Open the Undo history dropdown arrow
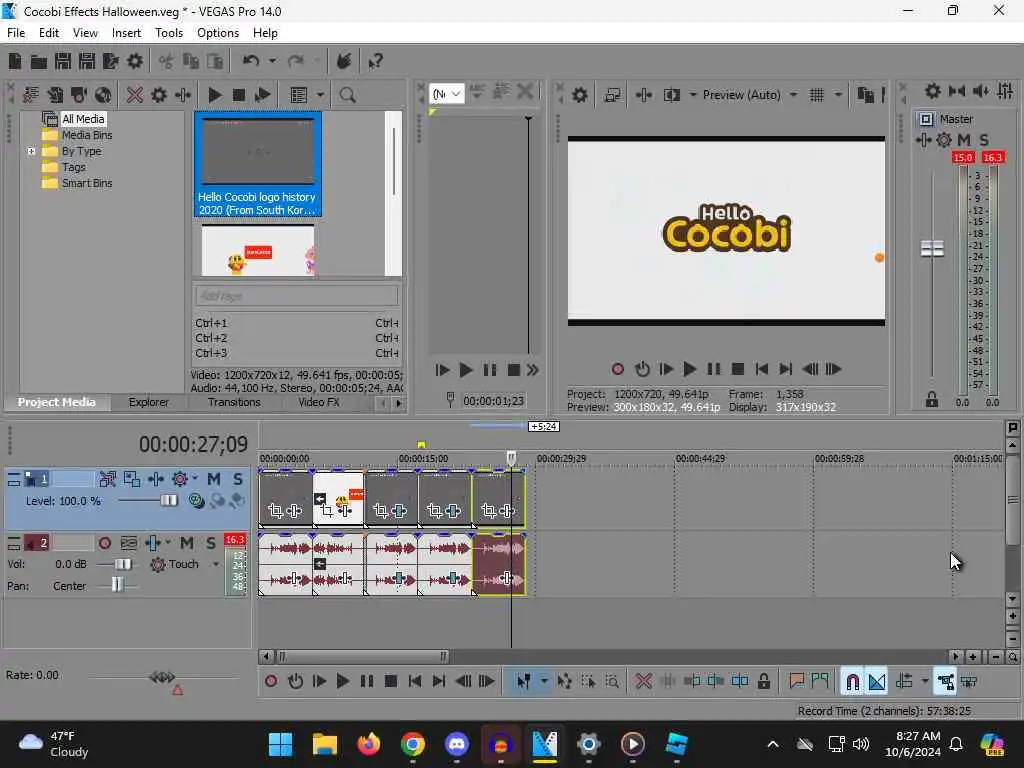The image size is (1024, 768). coord(272,61)
